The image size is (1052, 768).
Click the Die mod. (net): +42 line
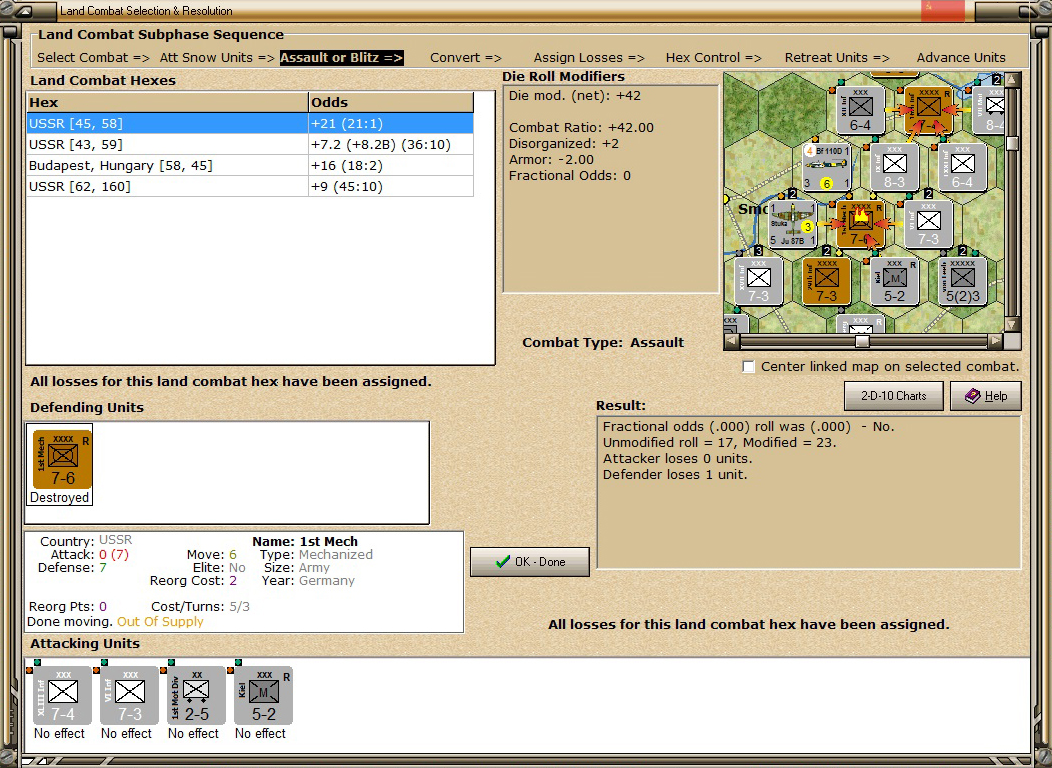(x=575, y=95)
